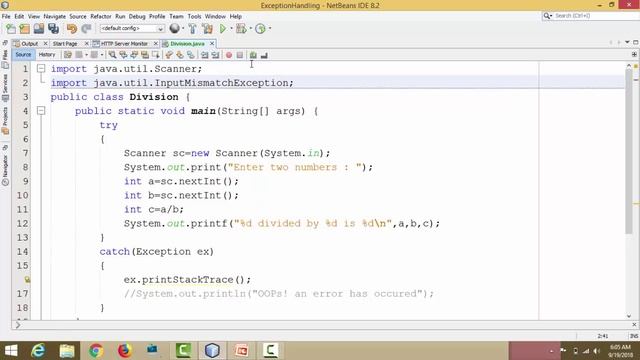
Task: Click the editor split handle above scrollbar
Action: tap(634, 54)
